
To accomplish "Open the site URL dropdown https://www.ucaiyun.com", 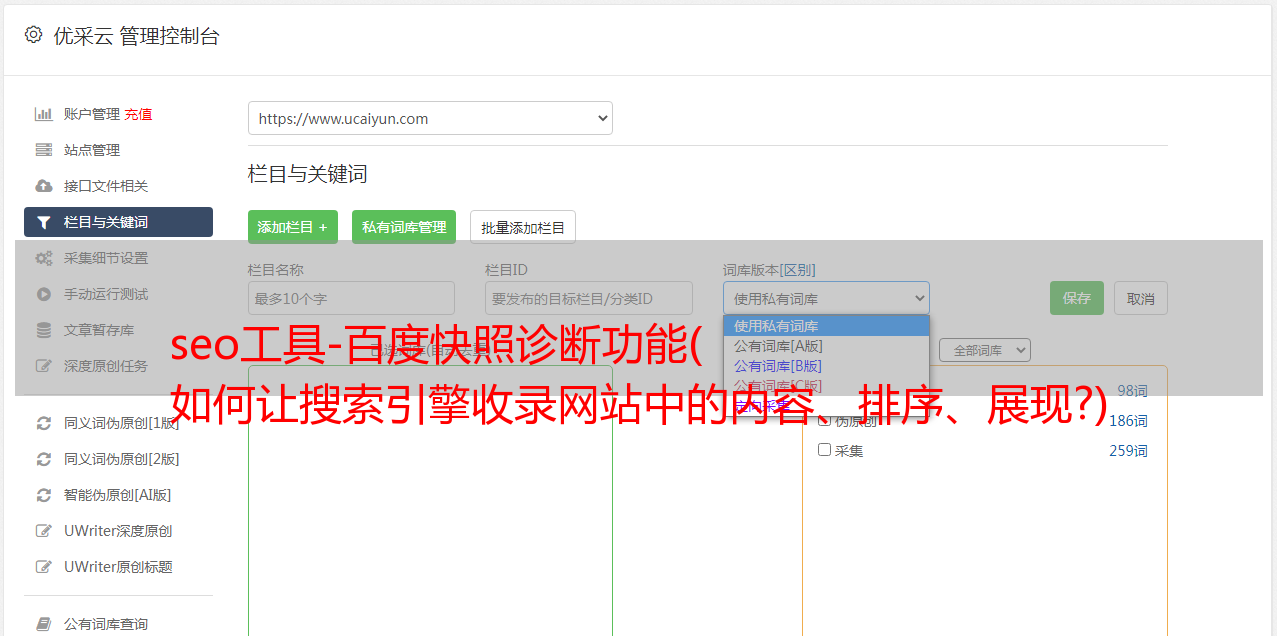I will point(430,118).
